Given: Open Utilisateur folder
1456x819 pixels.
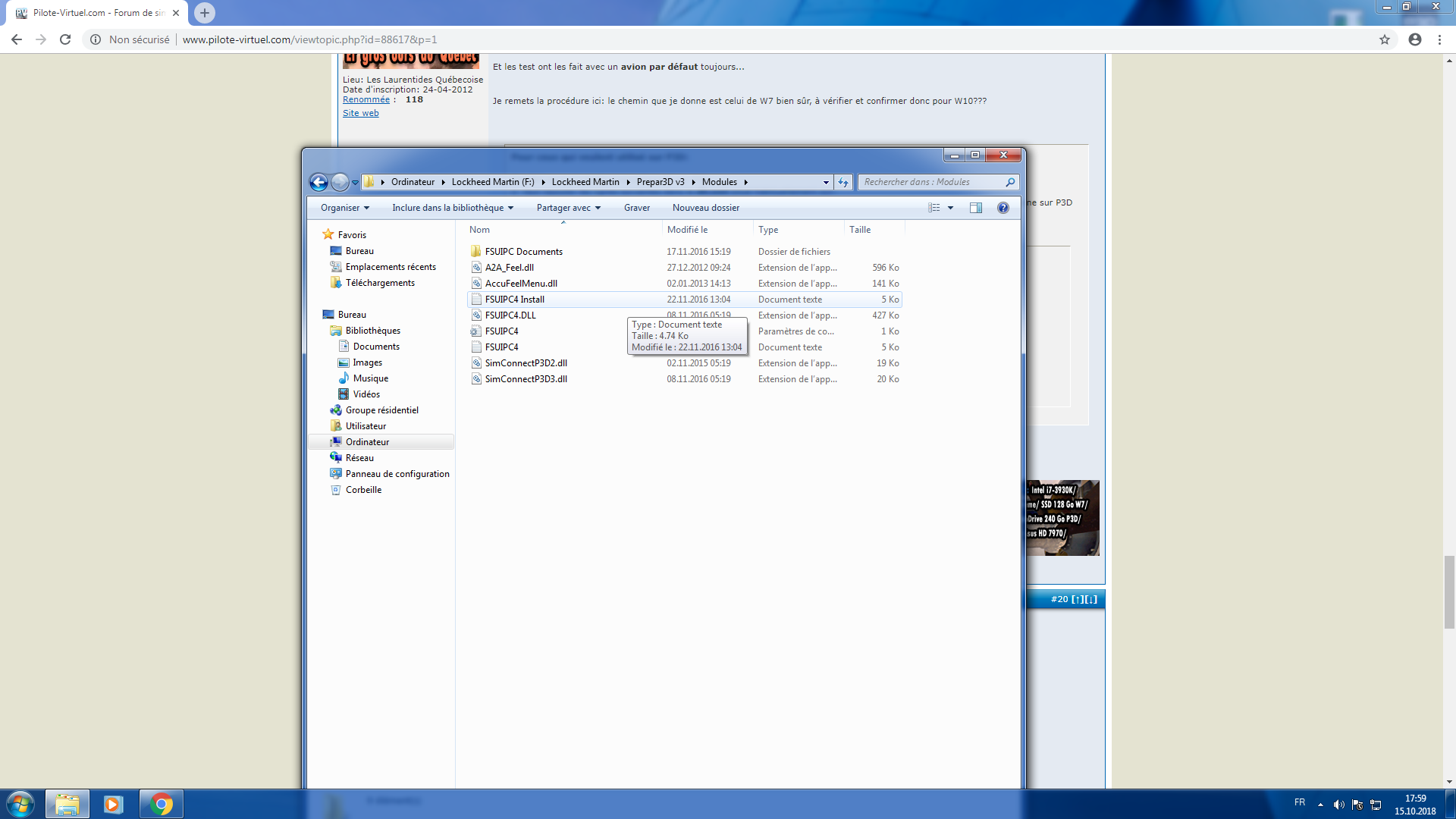Looking at the screenshot, I should [366, 426].
